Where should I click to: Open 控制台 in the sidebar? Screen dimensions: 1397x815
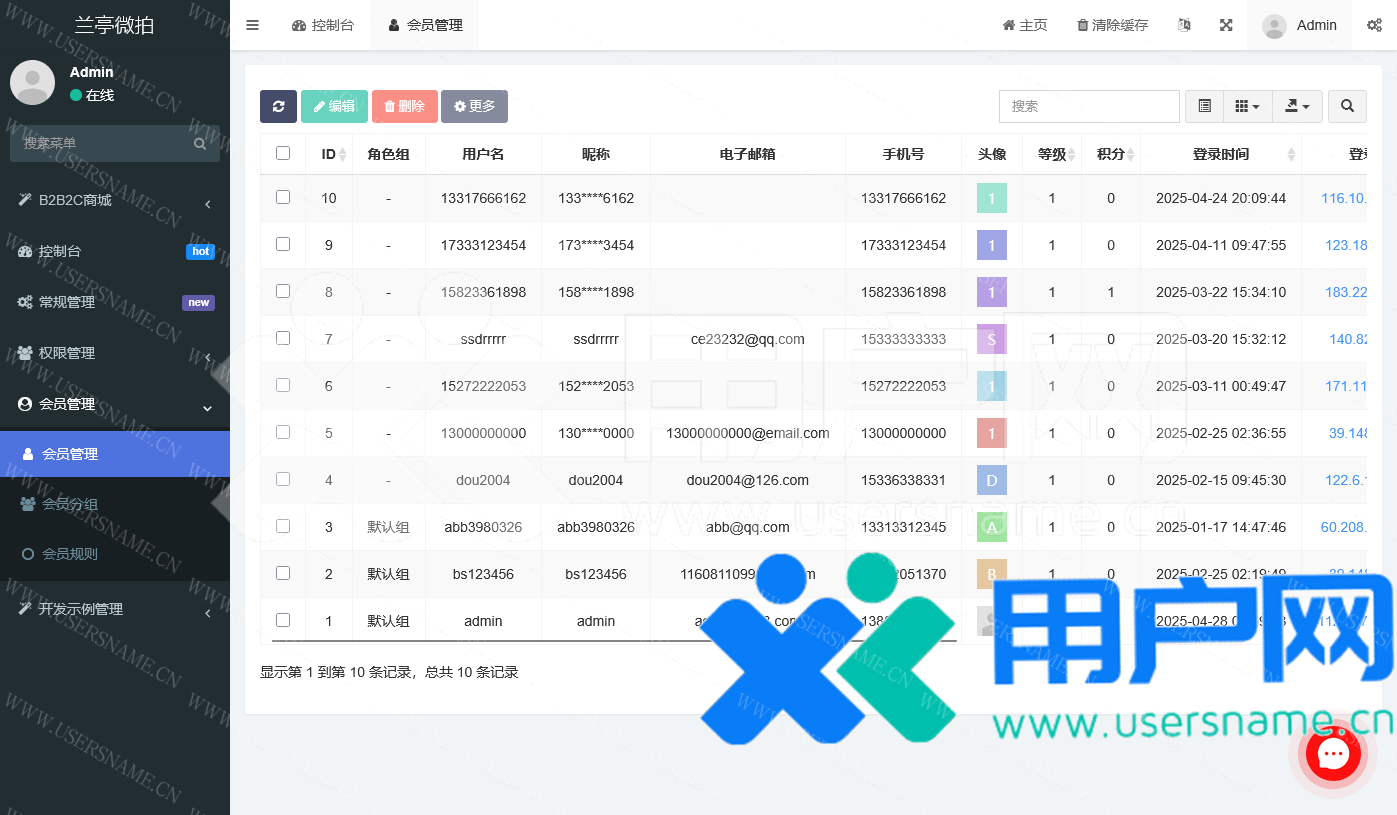pos(115,252)
